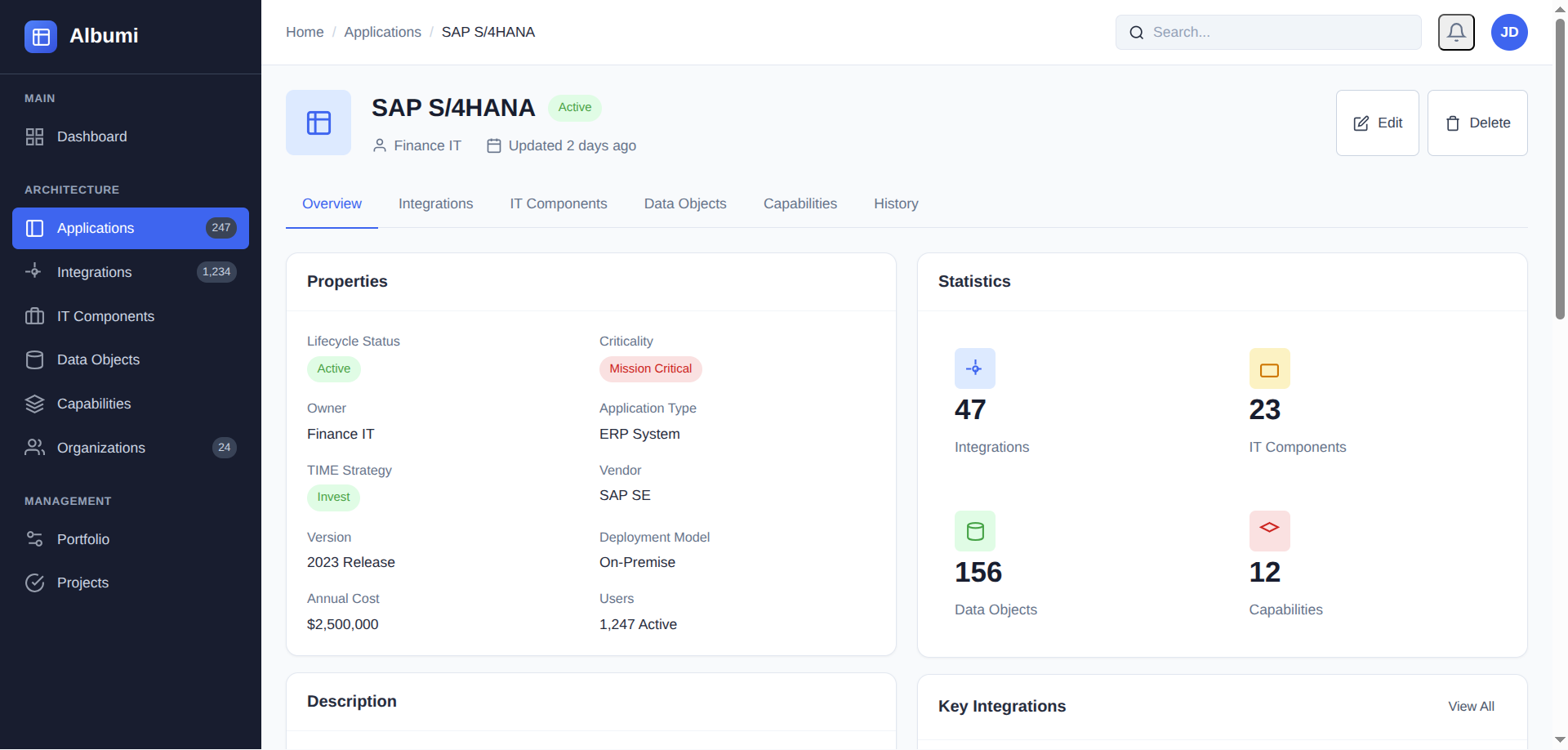Open Dashboard from the sidebar

click(x=91, y=136)
